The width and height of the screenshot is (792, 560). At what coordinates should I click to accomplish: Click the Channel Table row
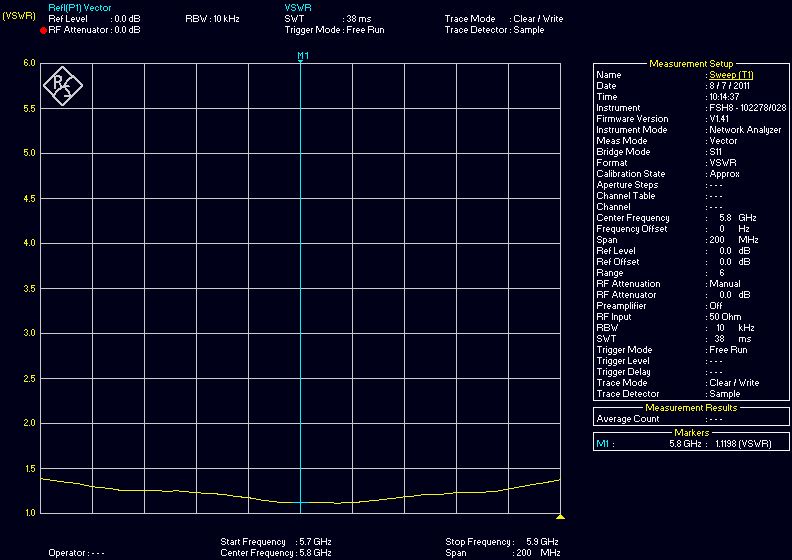coord(691,196)
